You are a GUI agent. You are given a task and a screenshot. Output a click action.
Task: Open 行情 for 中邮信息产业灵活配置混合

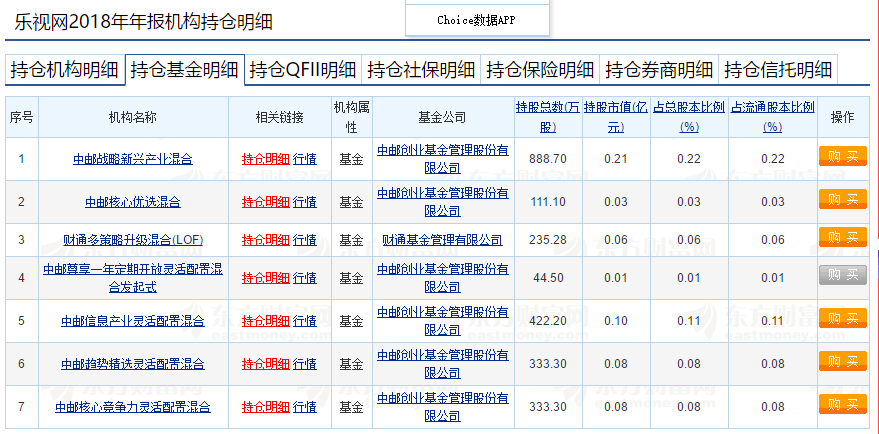coord(304,321)
